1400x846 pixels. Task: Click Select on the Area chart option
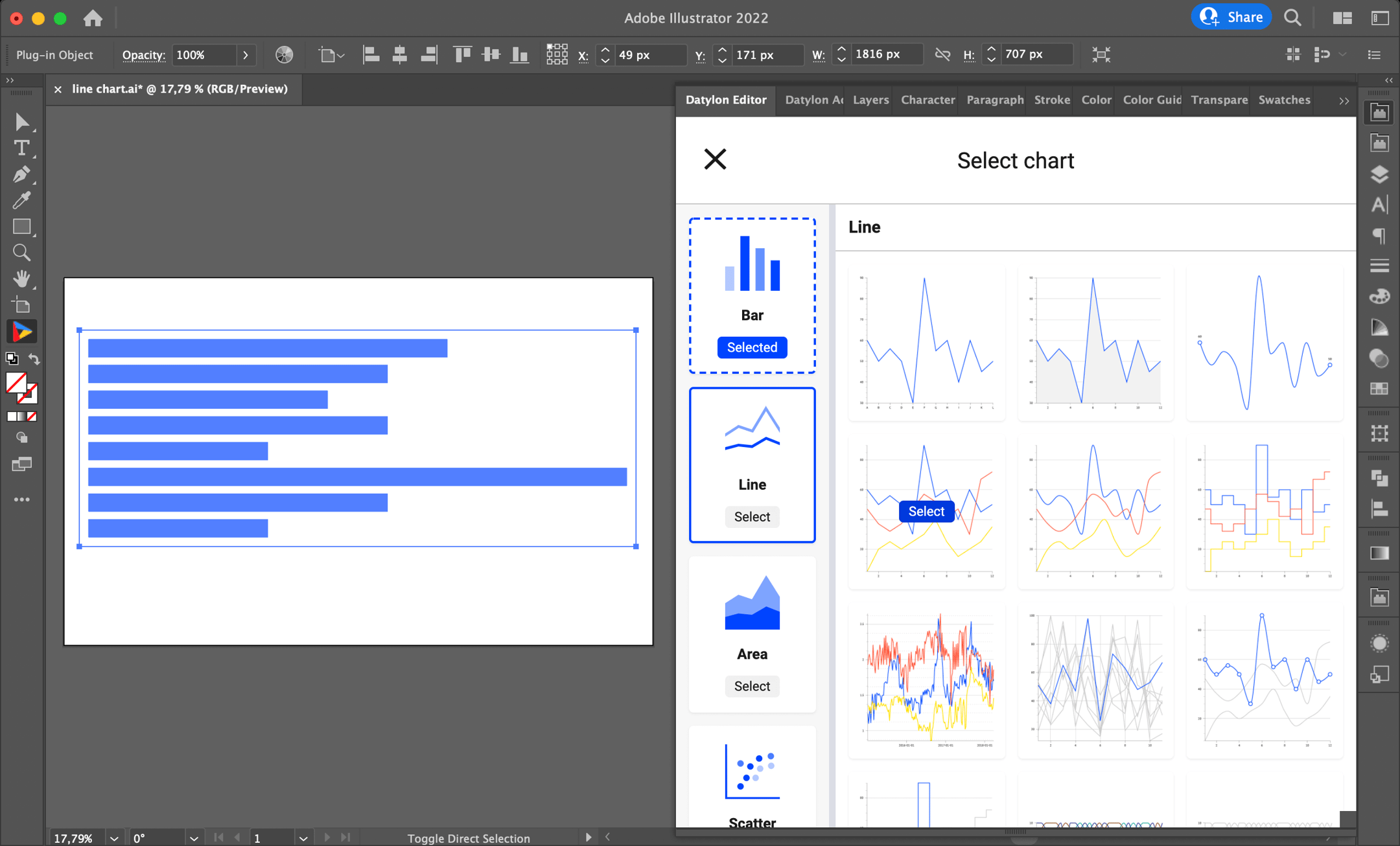click(751, 686)
